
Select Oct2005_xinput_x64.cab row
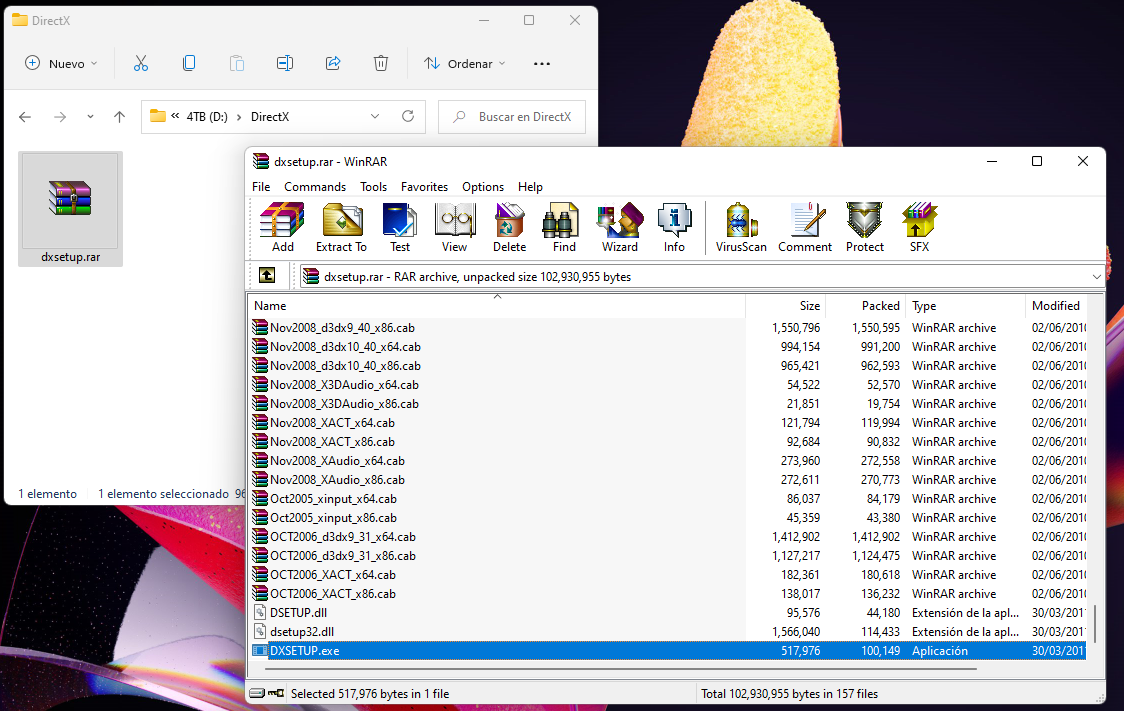tap(667, 499)
